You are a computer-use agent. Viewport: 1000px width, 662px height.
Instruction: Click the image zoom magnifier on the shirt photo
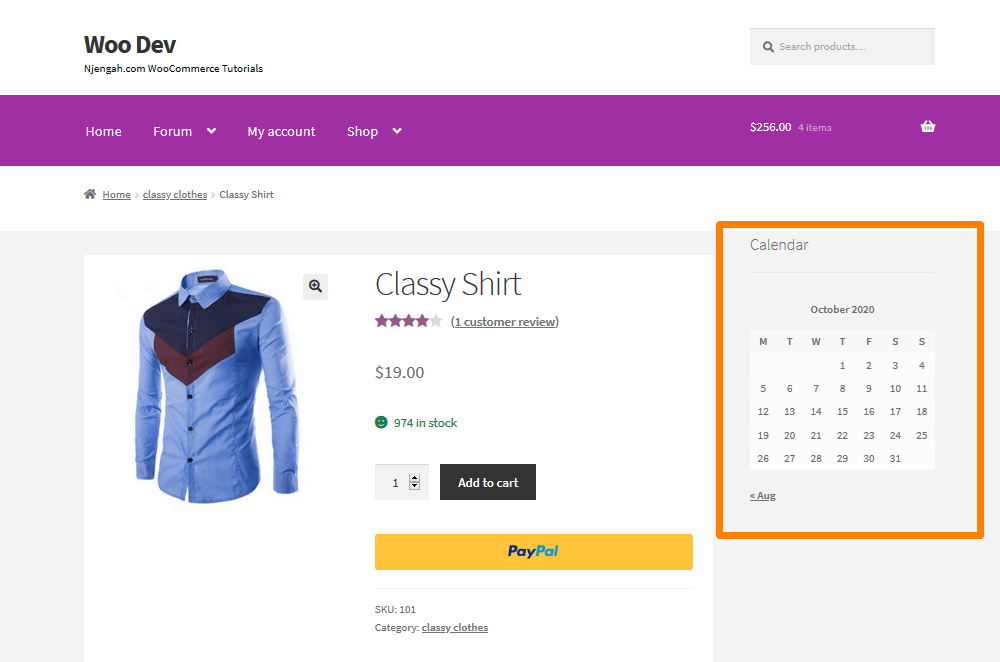point(315,287)
